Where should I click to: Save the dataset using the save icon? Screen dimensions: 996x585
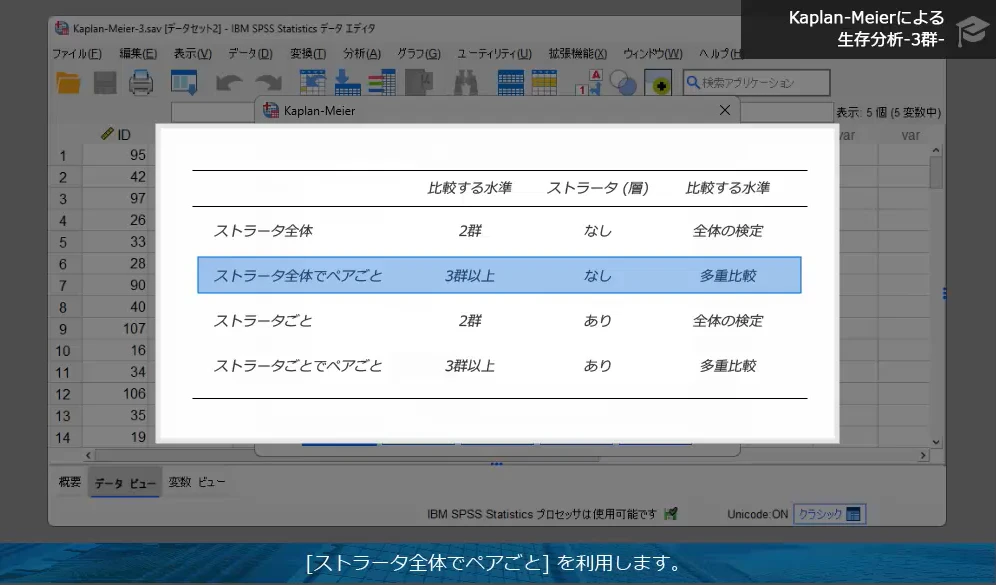pos(104,83)
